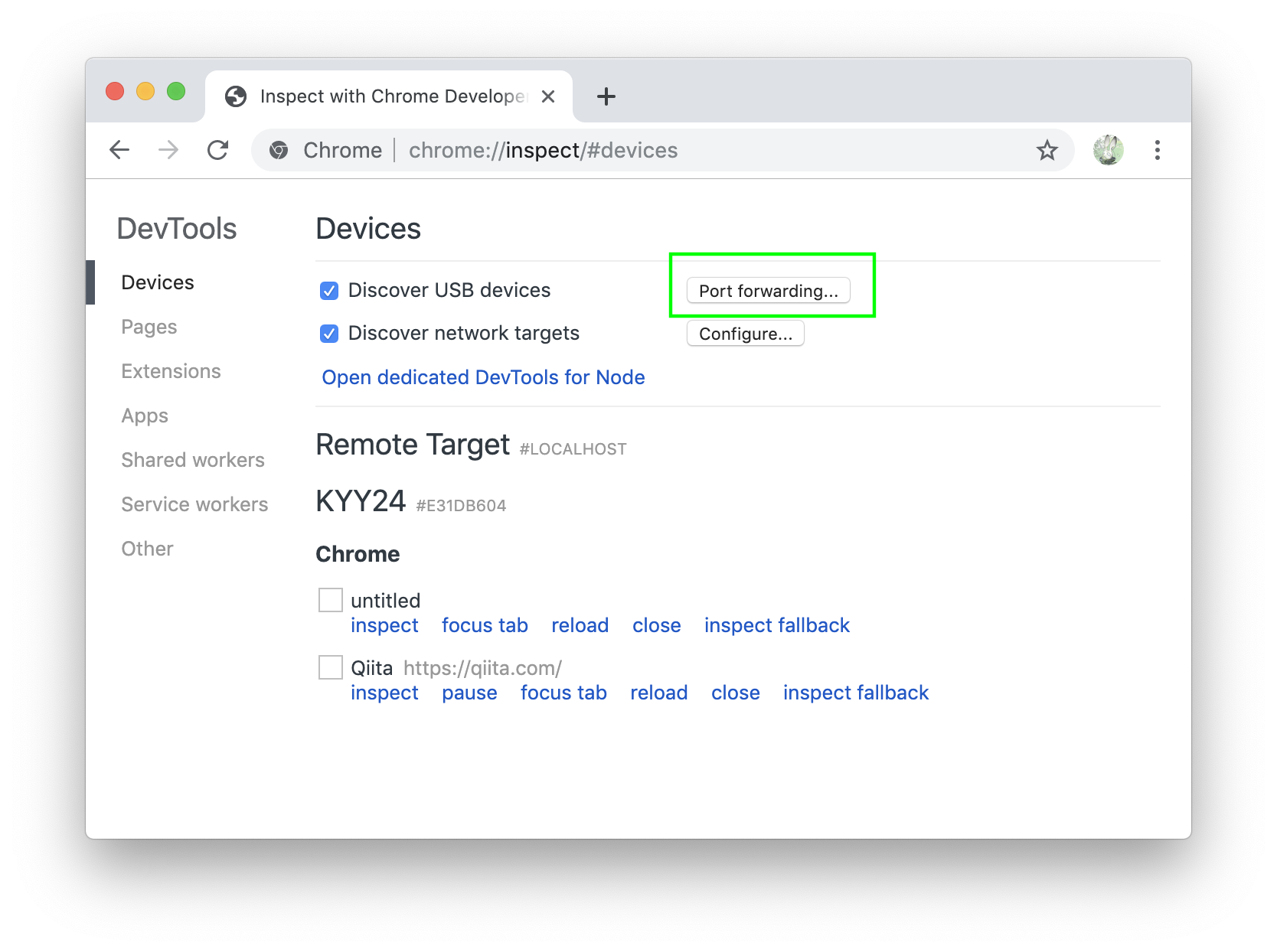Reload the page with refresh icon
Viewport: 1277px width, 952px height.
tap(218, 150)
